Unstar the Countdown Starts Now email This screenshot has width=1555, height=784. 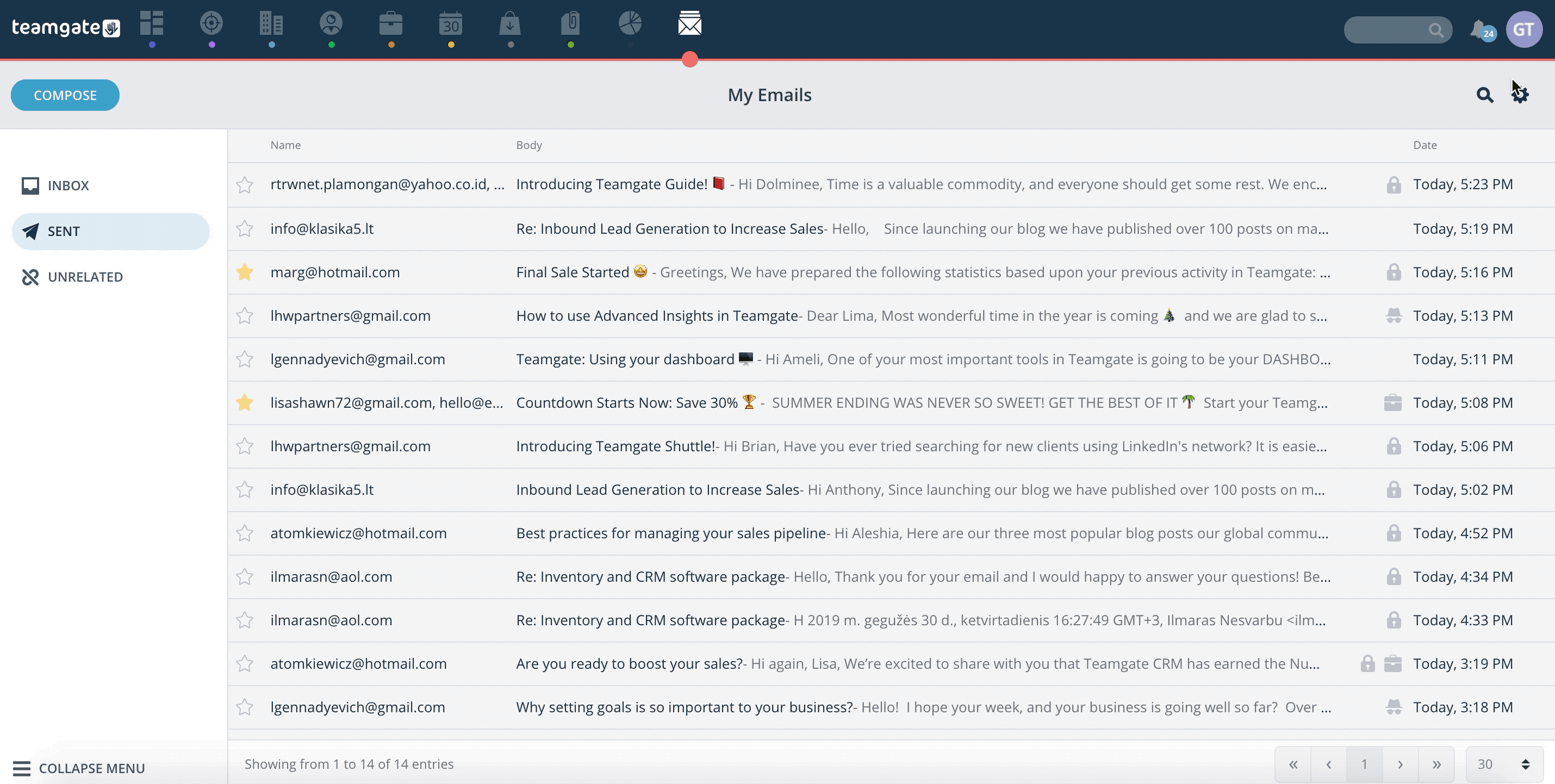245,402
